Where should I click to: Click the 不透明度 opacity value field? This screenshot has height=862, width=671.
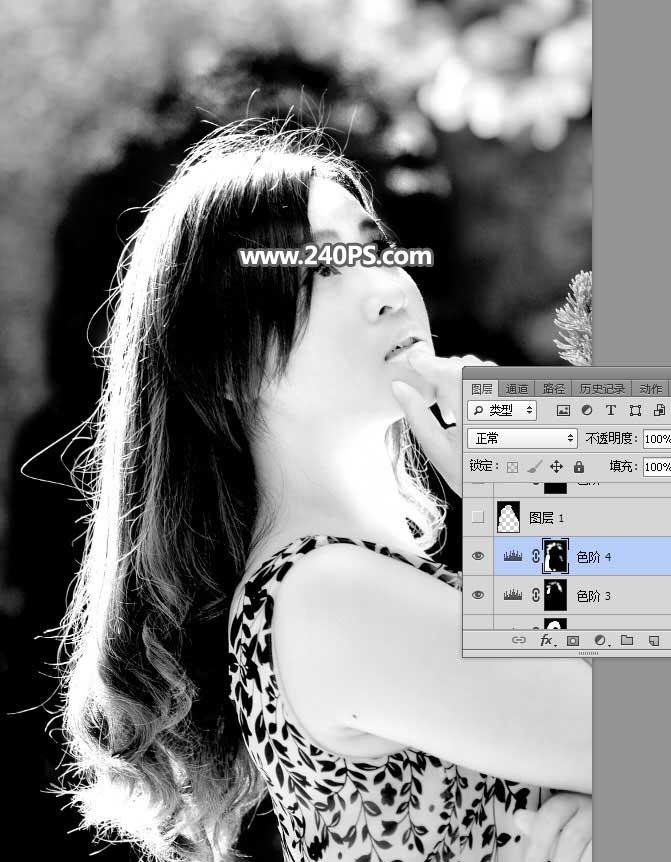(656, 438)
